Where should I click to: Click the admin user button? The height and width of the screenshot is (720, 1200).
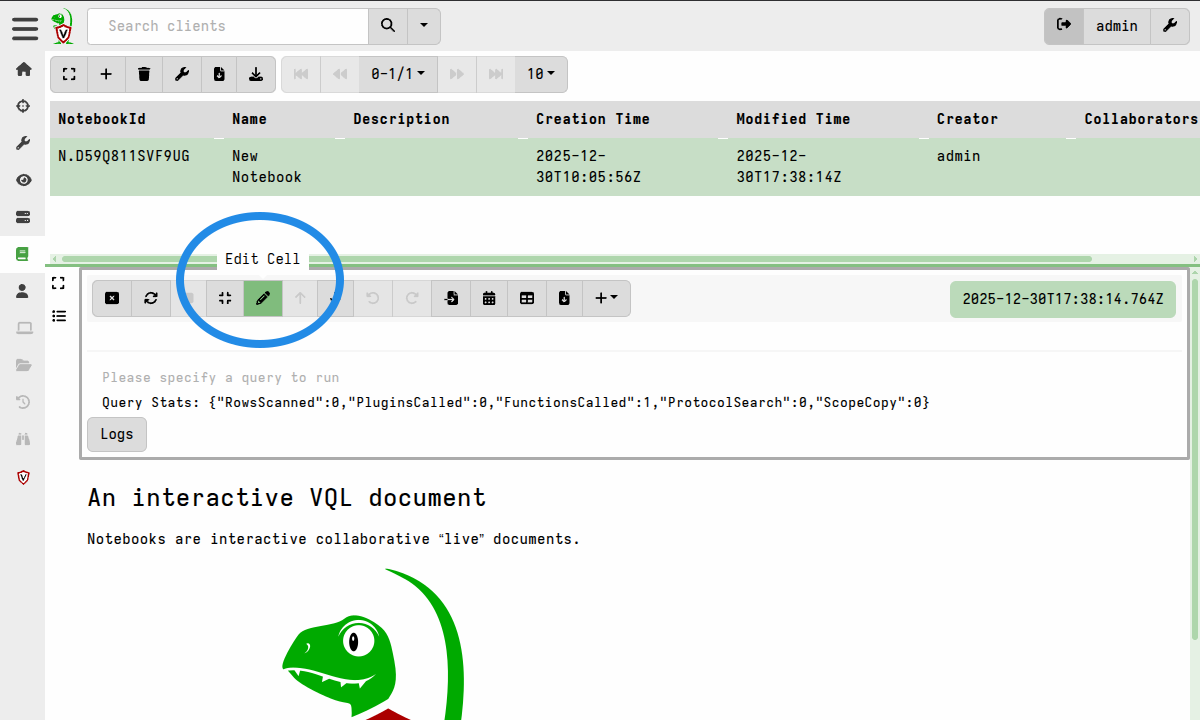point(1116,26)
